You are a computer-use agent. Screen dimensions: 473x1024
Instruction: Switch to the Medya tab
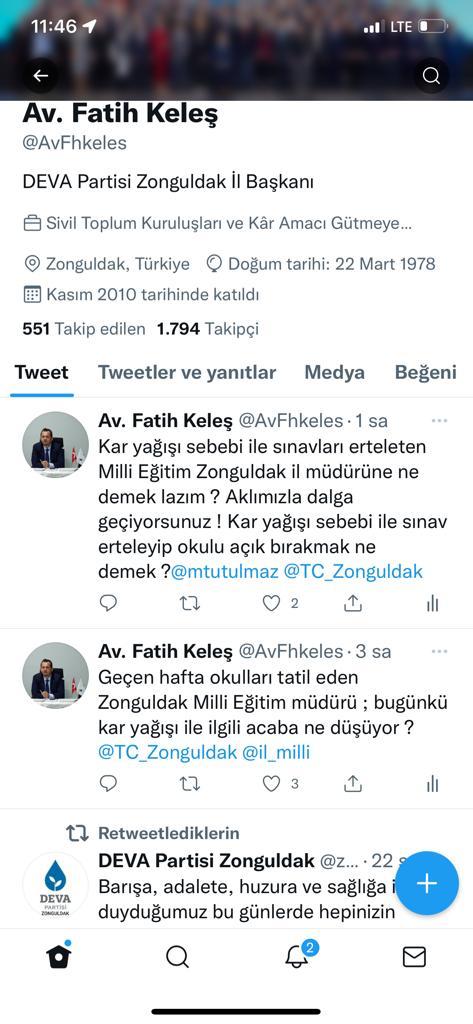click(334, 372)
